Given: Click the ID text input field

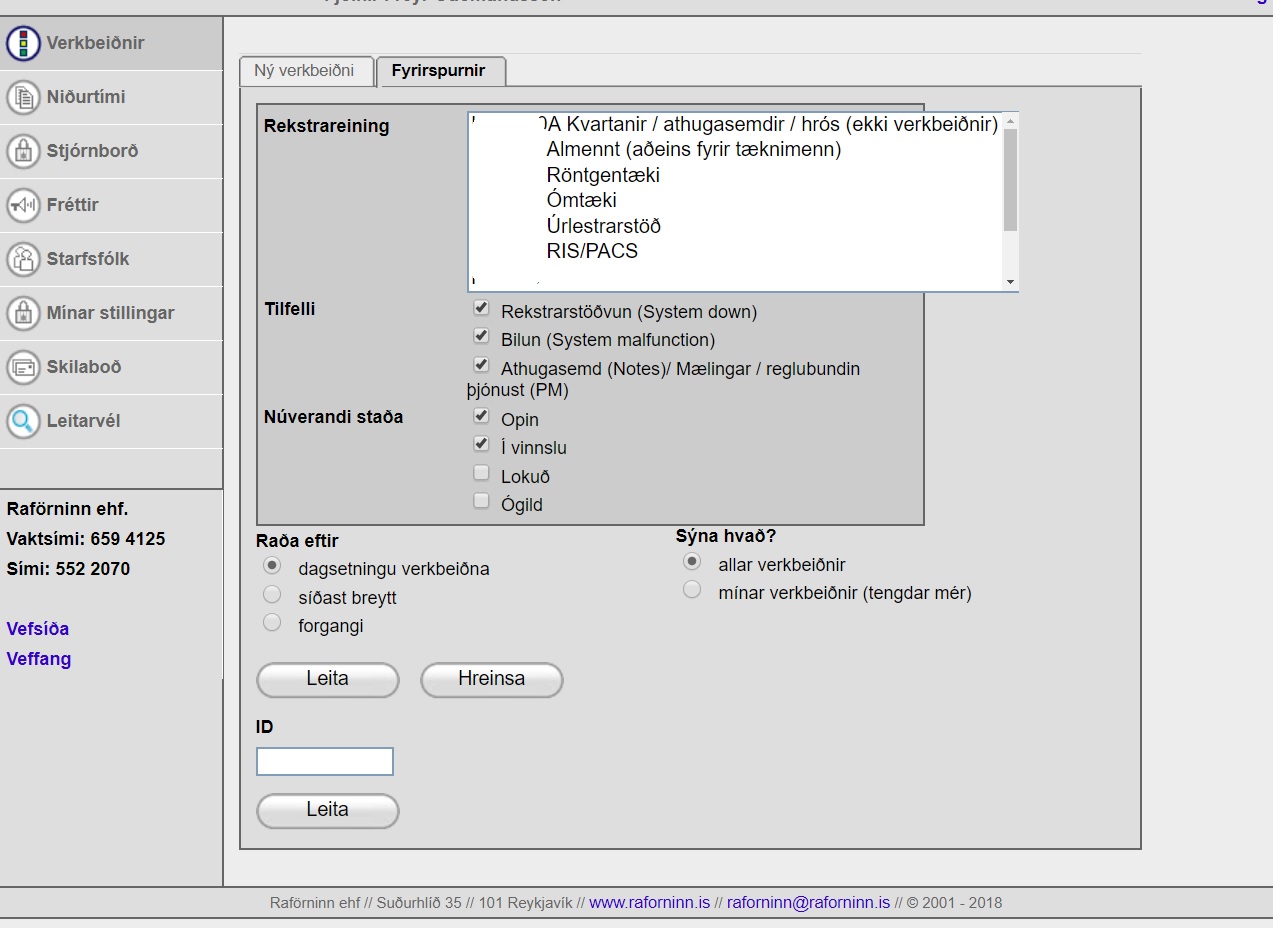Looking at the screenshot, I should tap(325, 761).
